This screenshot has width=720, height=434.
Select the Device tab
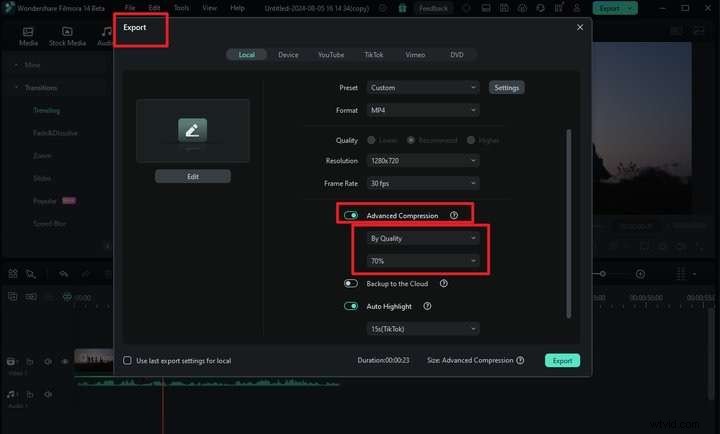click(x=288, y=55)
